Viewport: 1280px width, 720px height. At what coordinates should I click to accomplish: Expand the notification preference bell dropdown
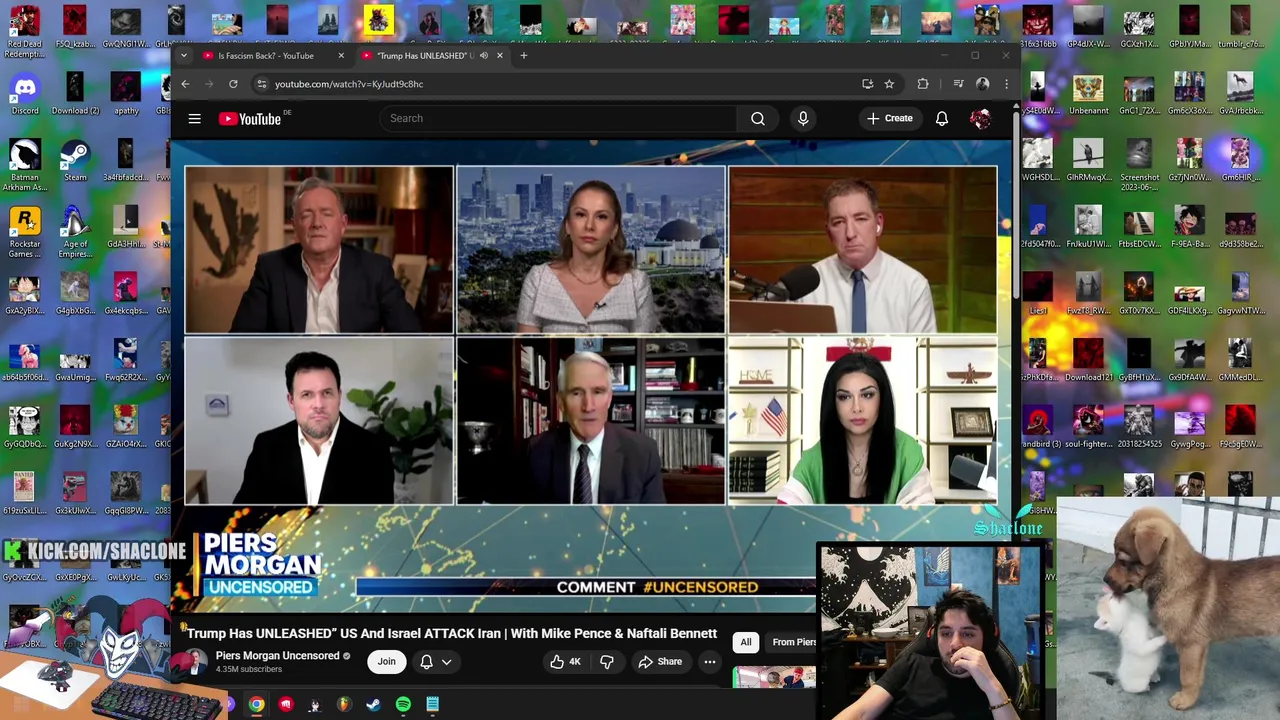pyautogui.click(x=436, y=662)
